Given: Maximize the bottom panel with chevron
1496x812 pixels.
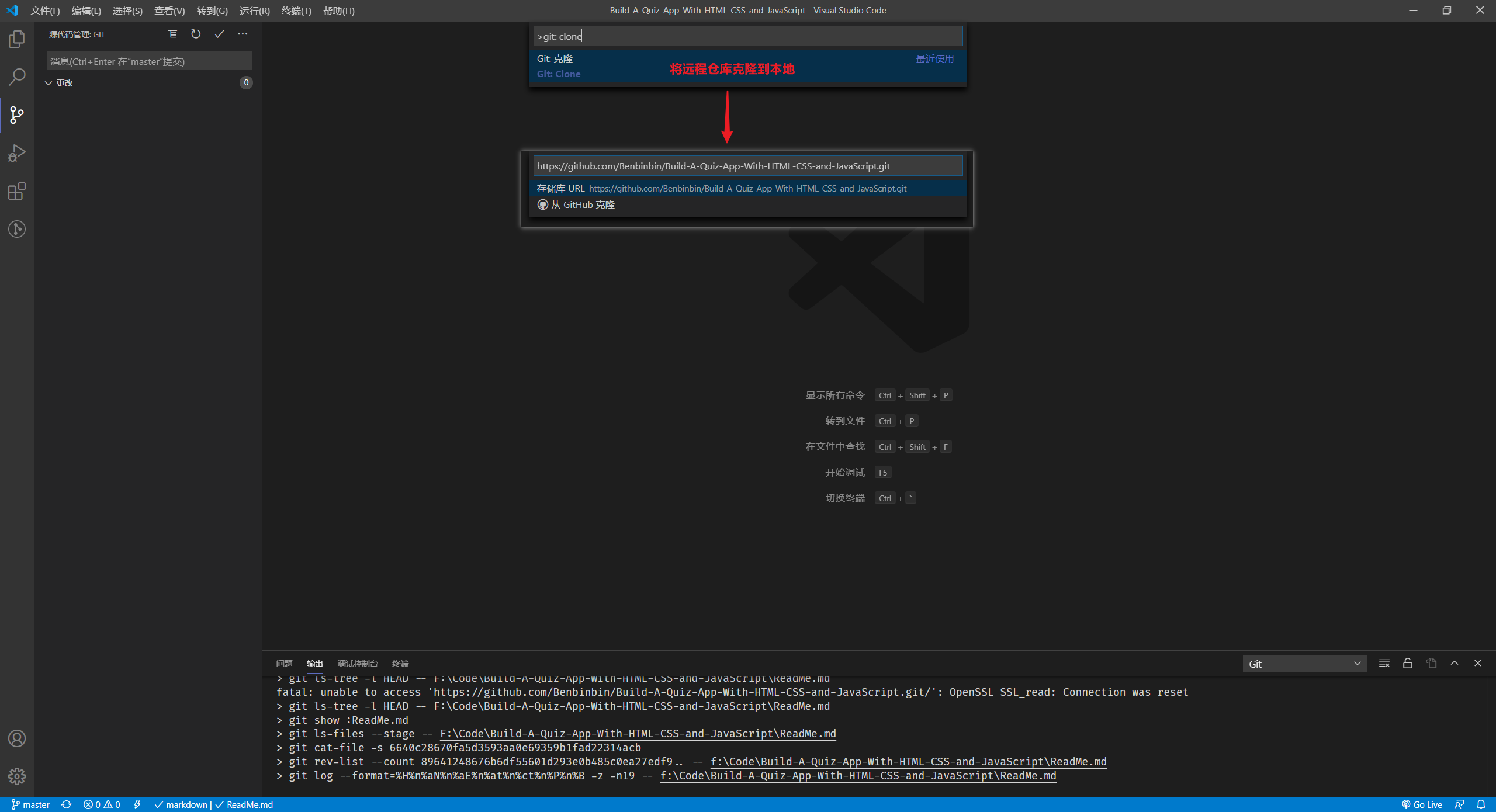Looking at the screenshot, I should (x=1454, y=663).
